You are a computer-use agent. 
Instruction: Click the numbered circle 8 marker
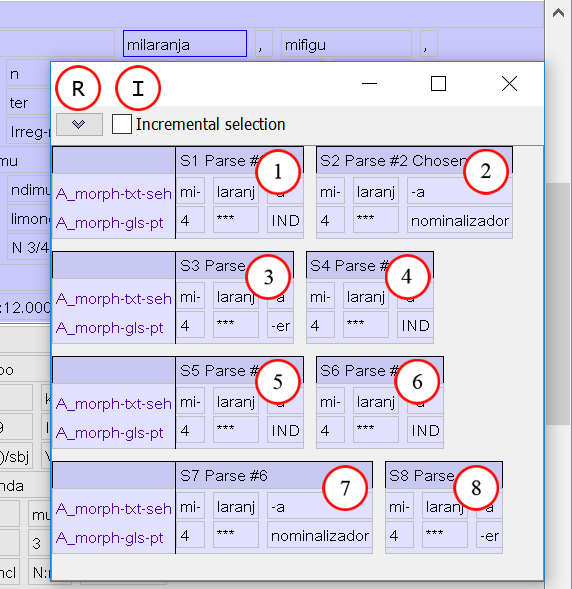tap(476, 488)
